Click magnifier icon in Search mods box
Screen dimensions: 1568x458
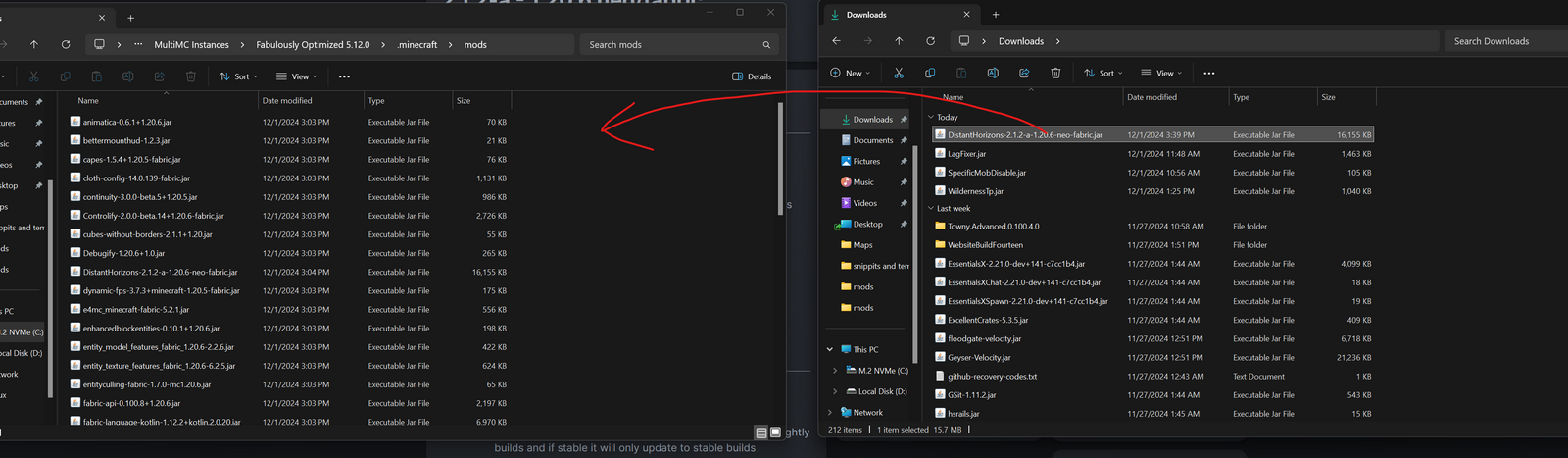pos(766,45)
